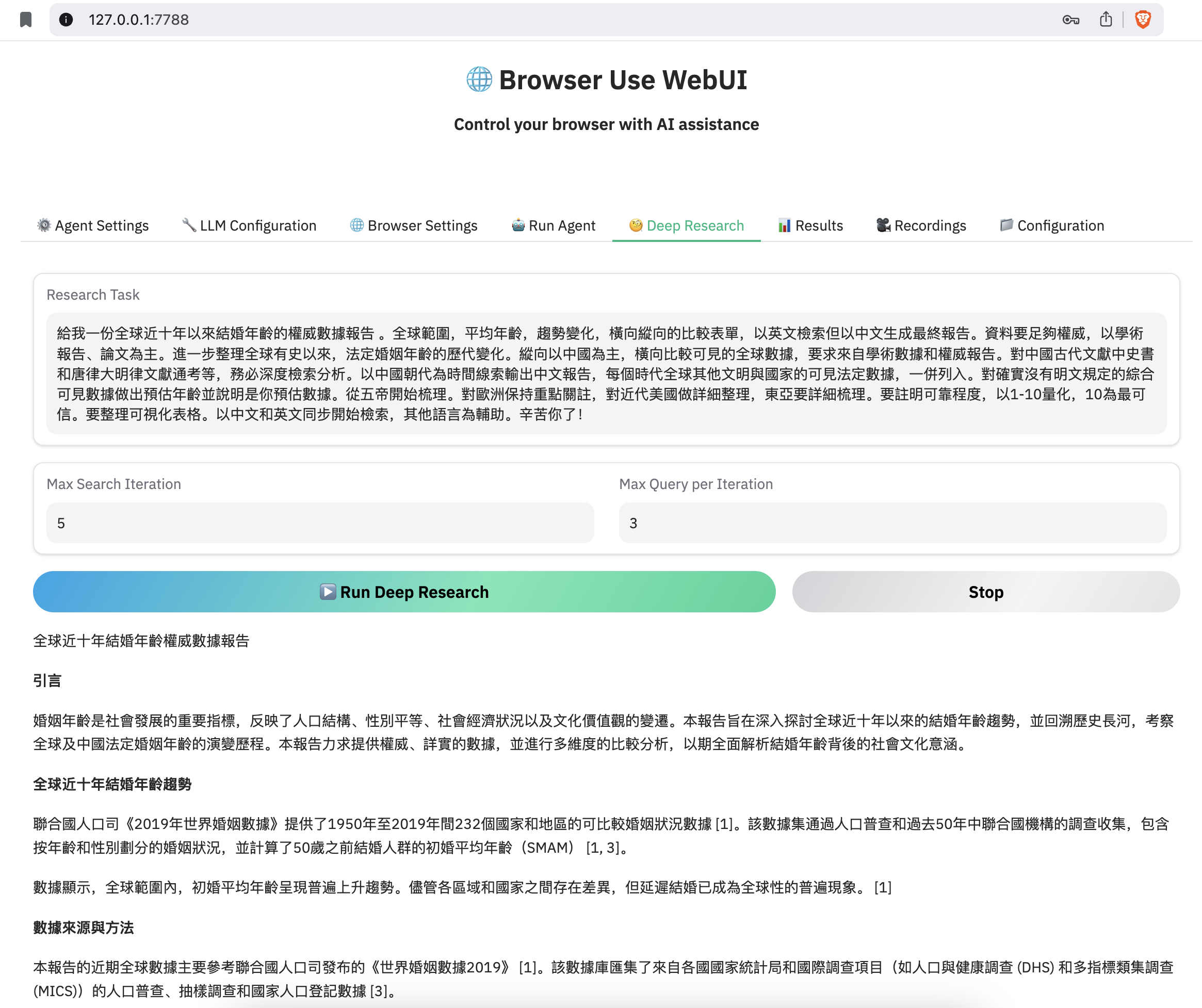Image resolution: width=1202 pixels, height=1008 pixels.
Task: Click the Max Search Iteration label
Action: pos(114,484)
